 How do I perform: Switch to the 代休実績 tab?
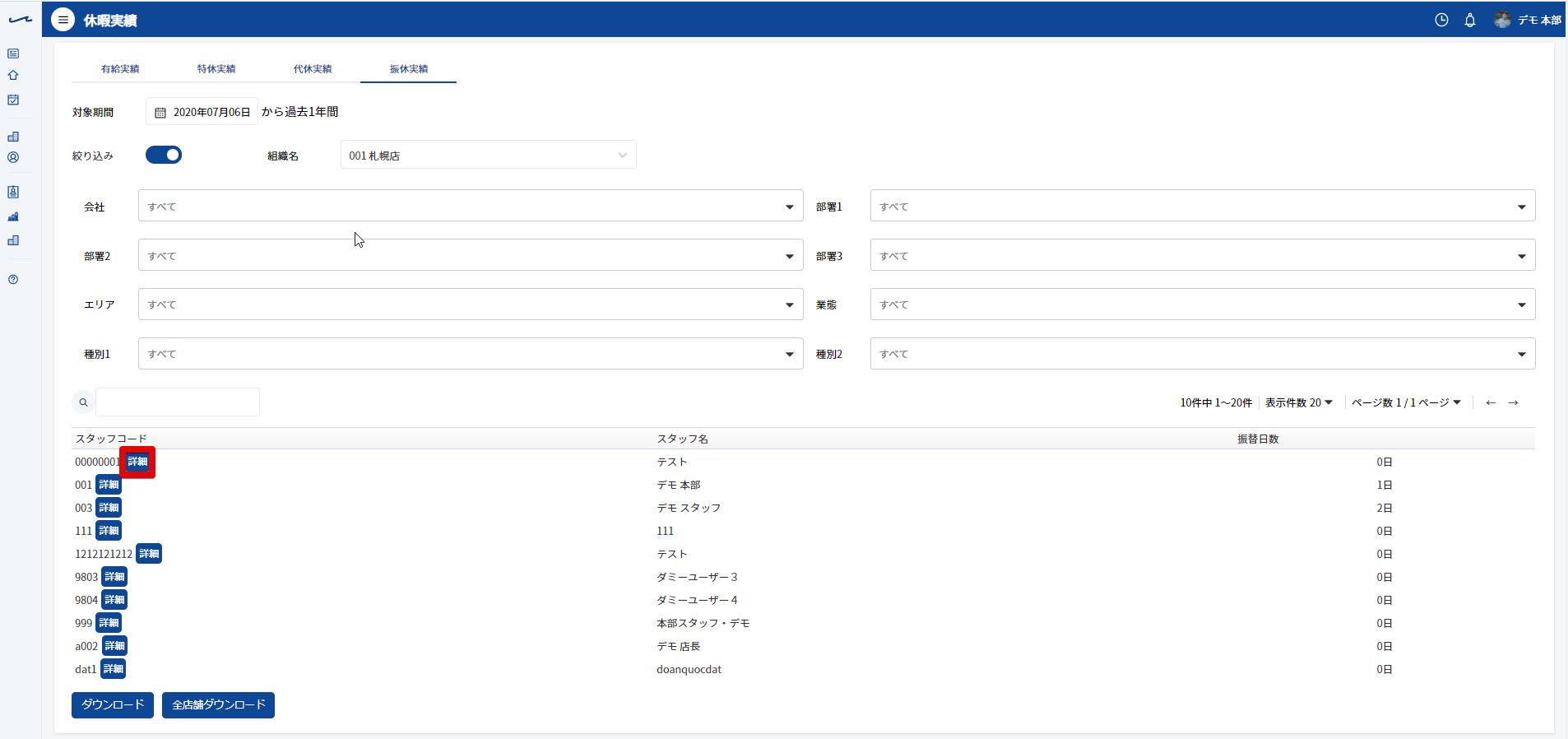tap(313, 68)
